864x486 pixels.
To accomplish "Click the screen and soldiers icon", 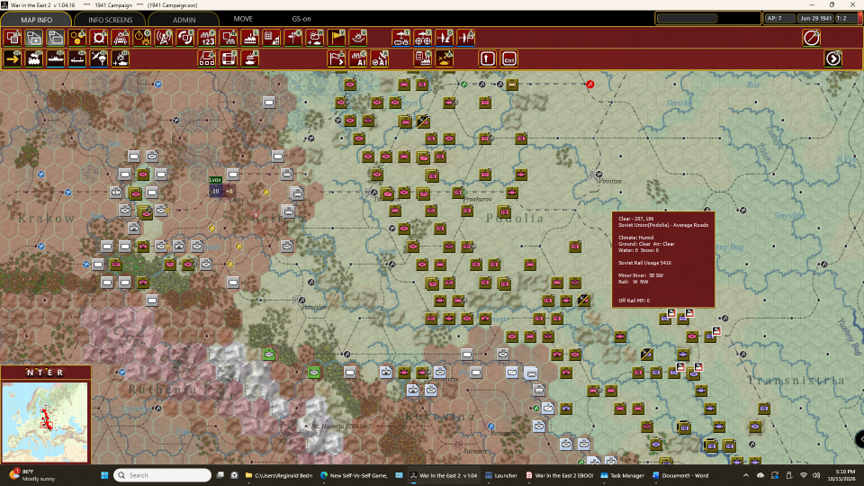I will [229, 38].
